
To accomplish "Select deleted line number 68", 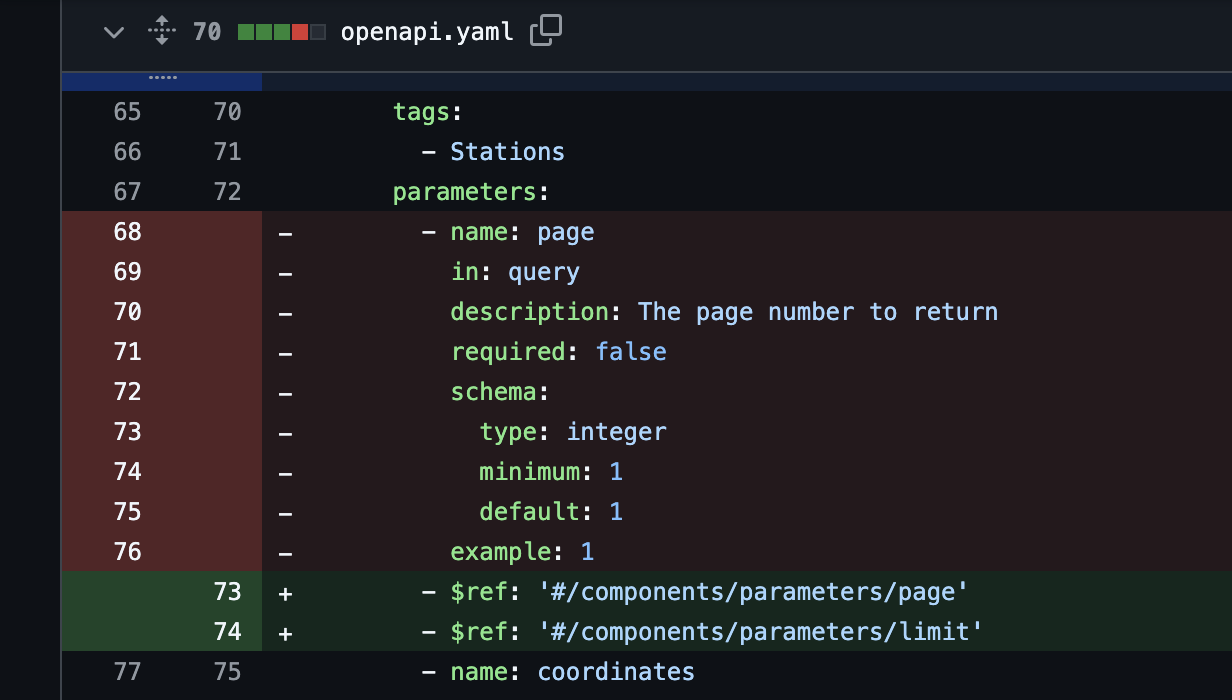I will [127, 232].
